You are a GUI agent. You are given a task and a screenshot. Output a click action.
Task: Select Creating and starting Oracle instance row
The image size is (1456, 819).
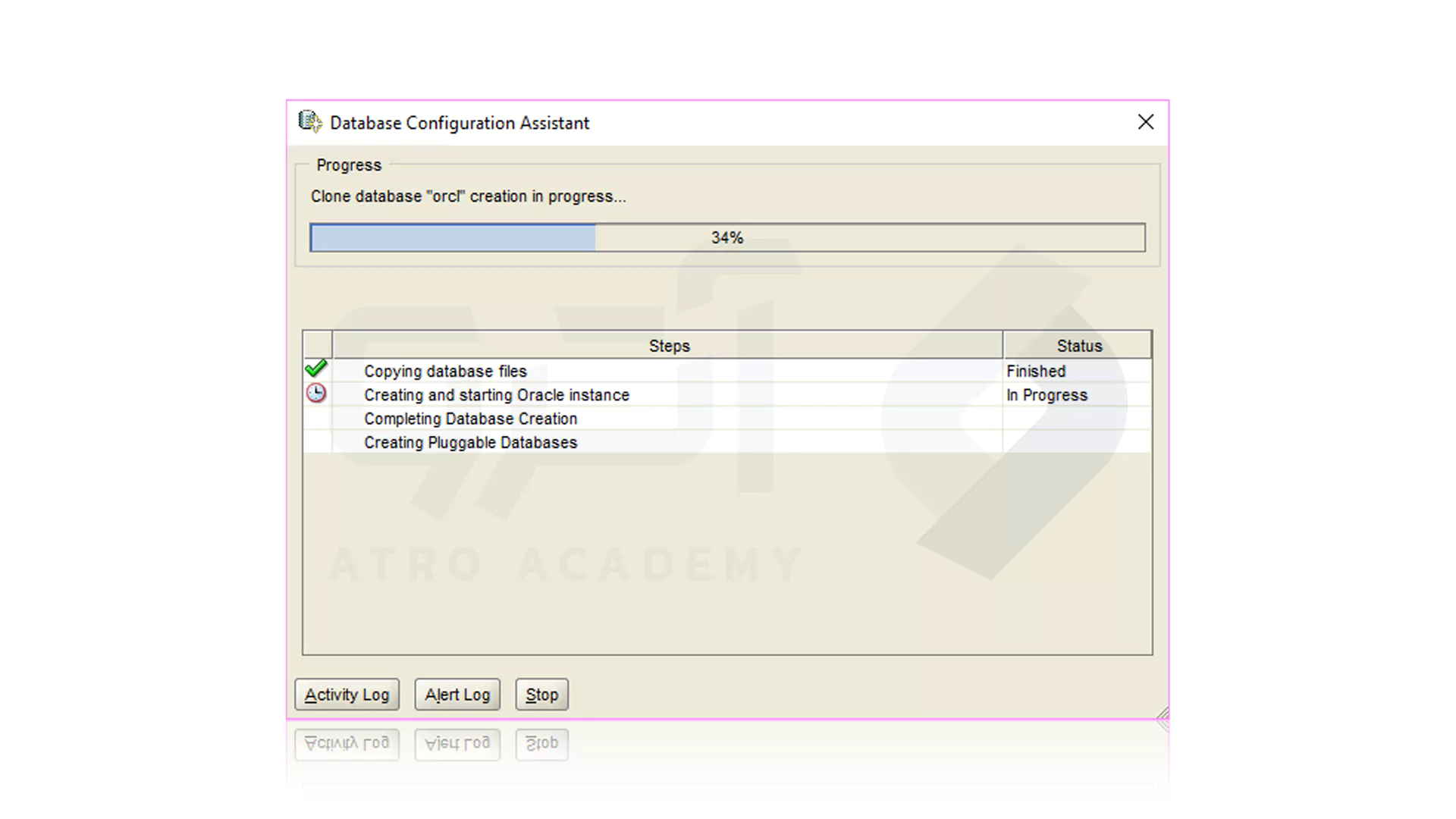coord(496,395)
